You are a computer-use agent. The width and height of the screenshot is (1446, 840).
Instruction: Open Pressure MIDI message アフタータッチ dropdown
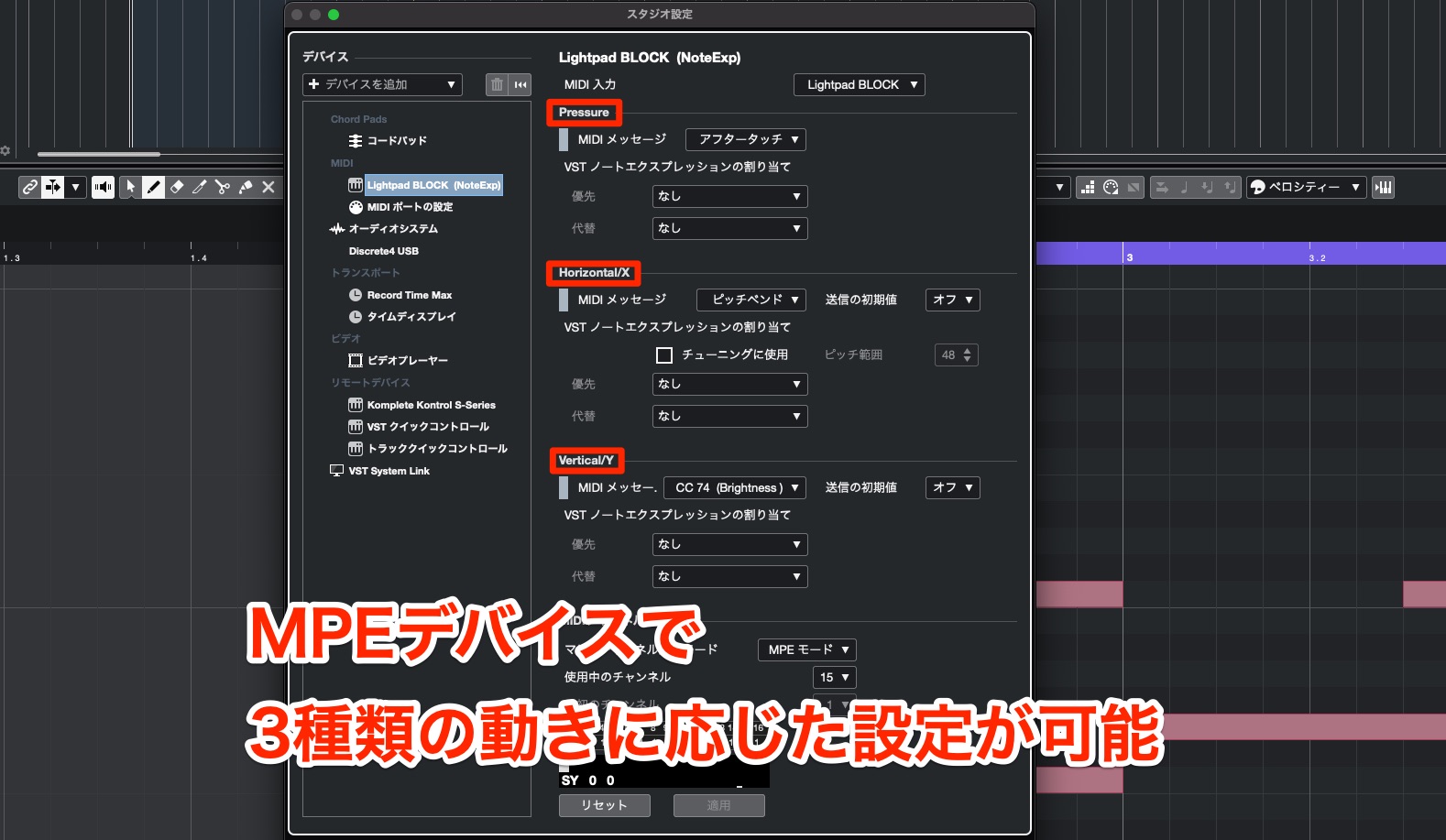pos(746,139)
